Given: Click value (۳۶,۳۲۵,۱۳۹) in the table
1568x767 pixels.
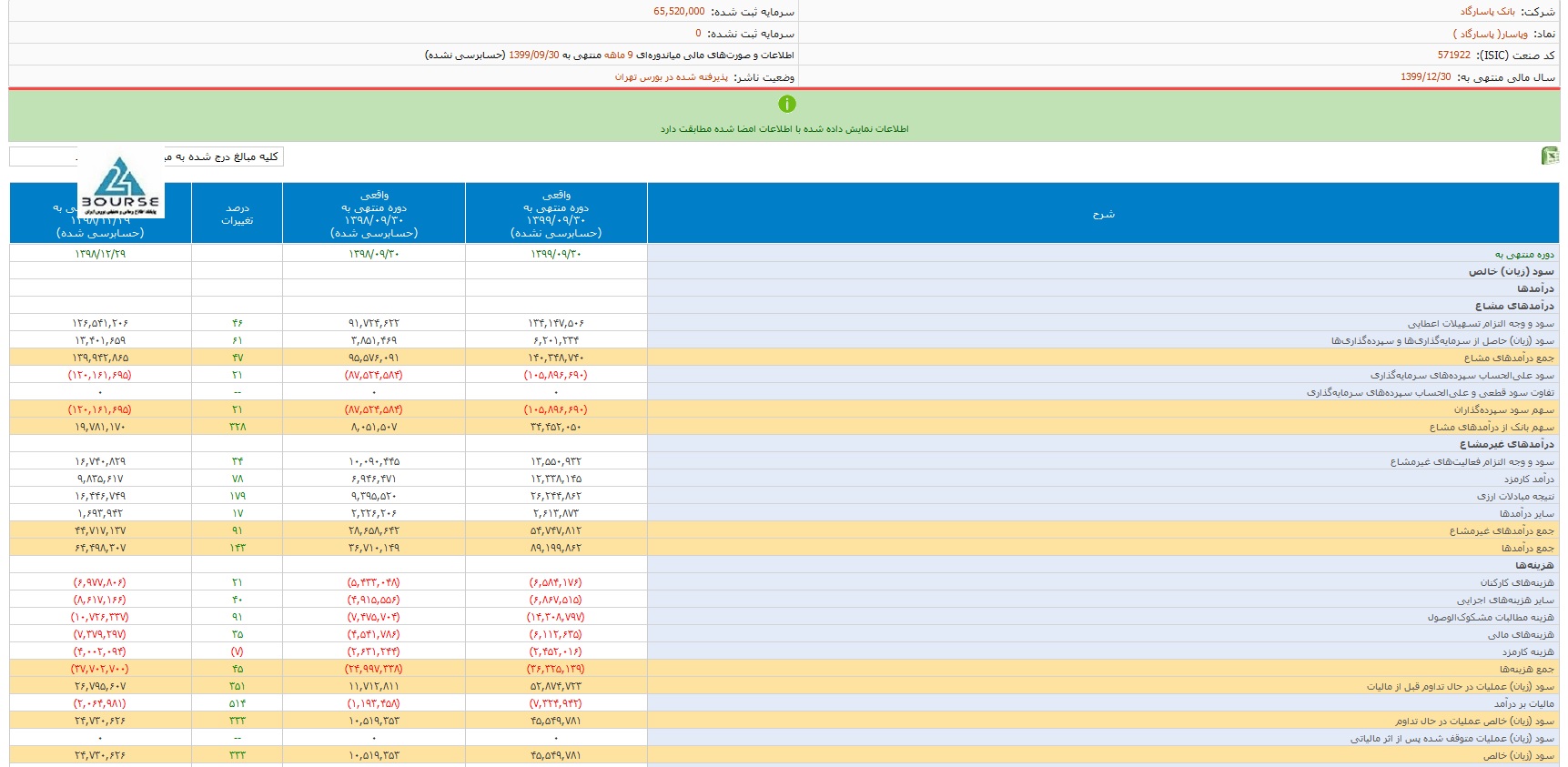Looking at the screenshot, I should click(556, 669).
